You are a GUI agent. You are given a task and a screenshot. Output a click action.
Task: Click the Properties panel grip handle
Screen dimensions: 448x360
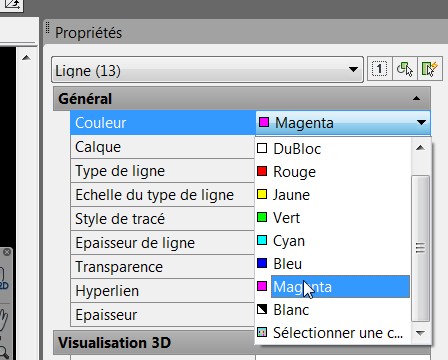click(x=47, y=28)
